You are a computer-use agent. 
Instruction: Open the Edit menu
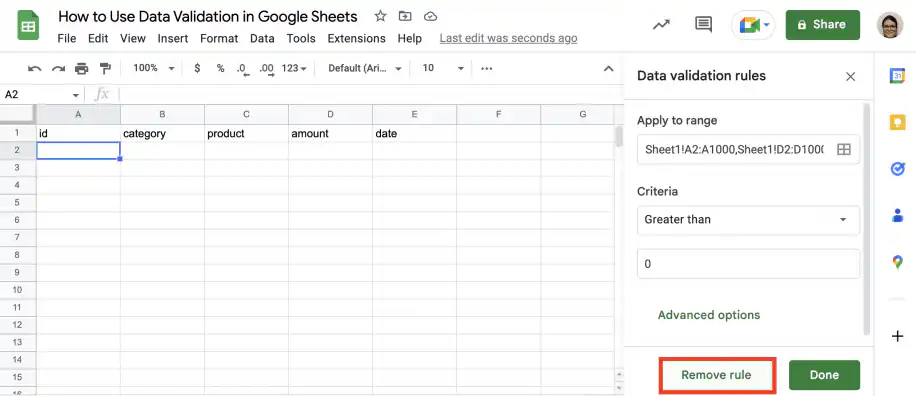point(98,39)
